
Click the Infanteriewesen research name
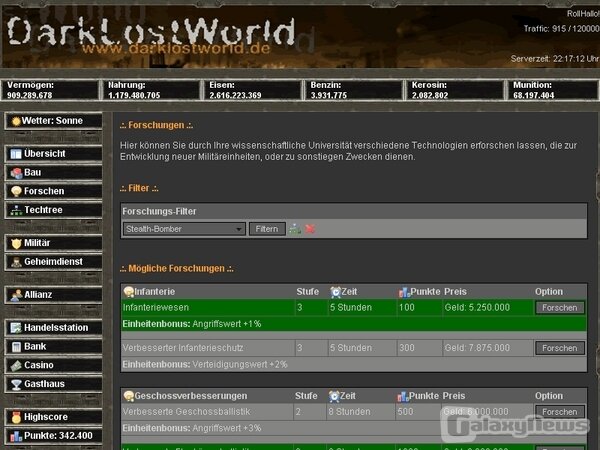156,308
